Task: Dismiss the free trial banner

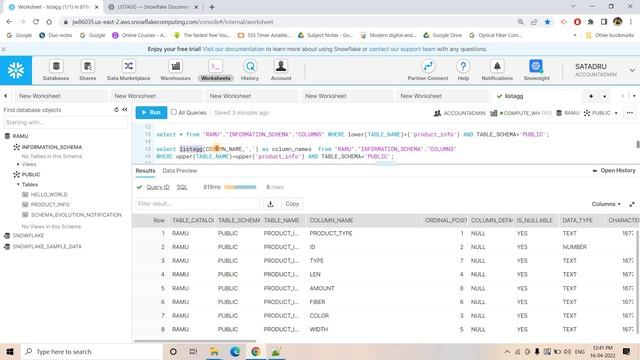Action: (4, 49)
